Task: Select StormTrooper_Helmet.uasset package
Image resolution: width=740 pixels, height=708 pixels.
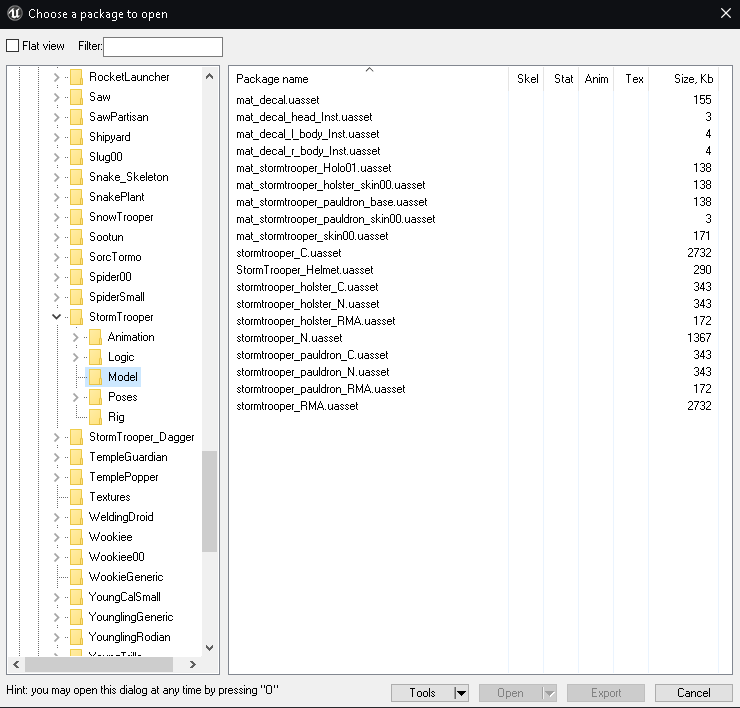Action: [305, 270]
